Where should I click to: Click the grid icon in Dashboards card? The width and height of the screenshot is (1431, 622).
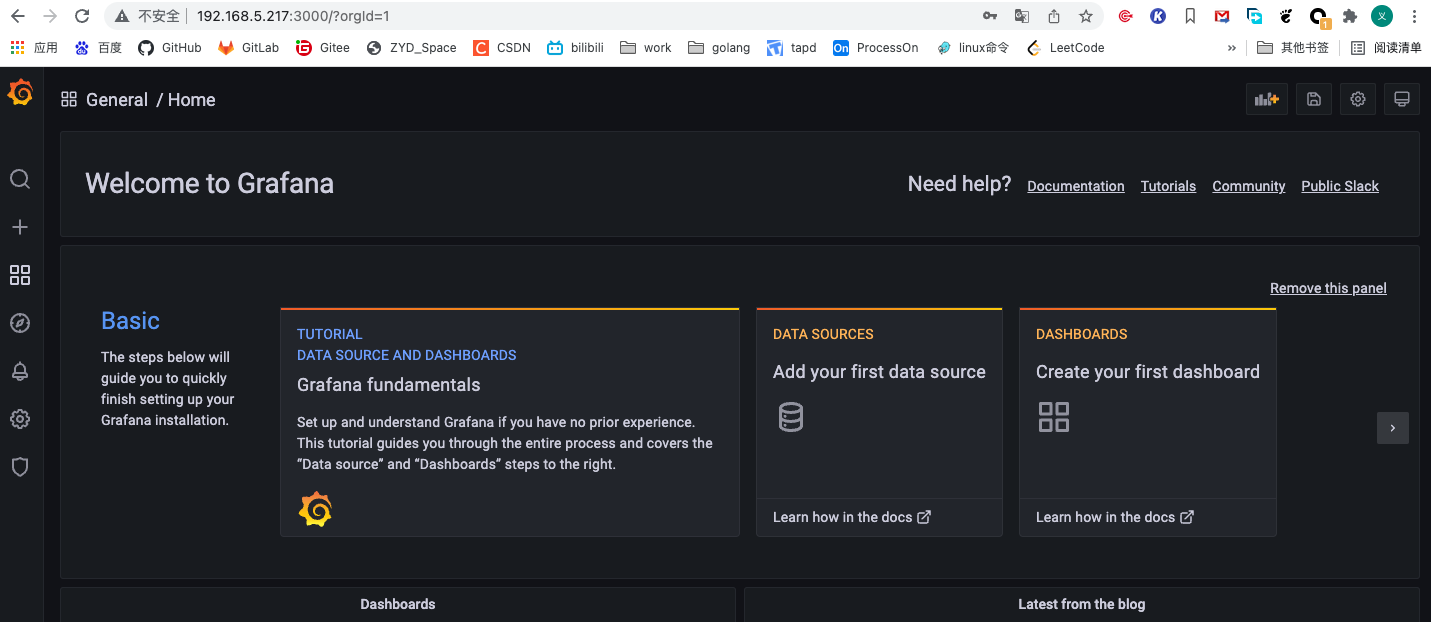click(1054, 417)
